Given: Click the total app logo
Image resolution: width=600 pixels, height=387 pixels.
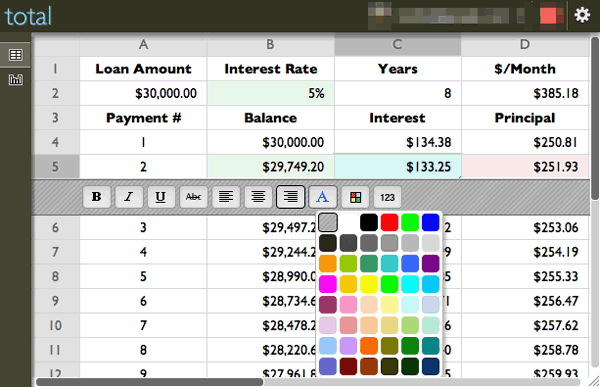Looking at the screenshot, I should [x=28, y=16].
